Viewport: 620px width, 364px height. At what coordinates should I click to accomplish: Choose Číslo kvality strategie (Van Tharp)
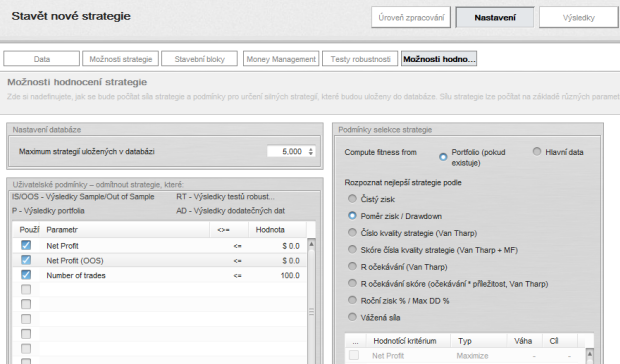click(x=352, y=232)
